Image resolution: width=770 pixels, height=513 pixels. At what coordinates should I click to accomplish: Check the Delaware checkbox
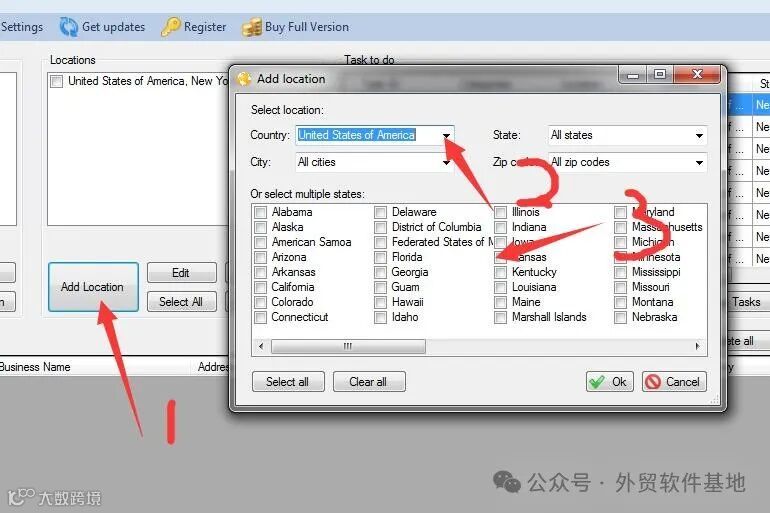coord(380,212)
